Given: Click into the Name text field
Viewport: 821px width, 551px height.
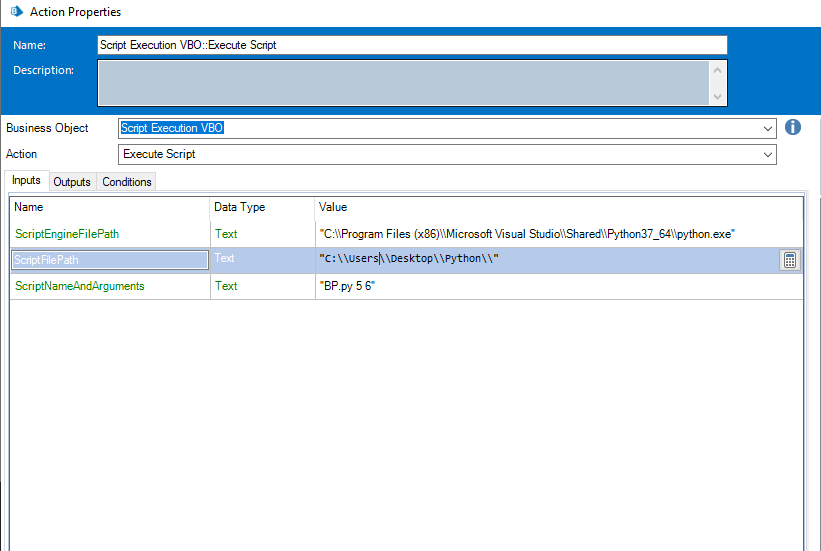Looking at the screenshot, I should (411, 45).
